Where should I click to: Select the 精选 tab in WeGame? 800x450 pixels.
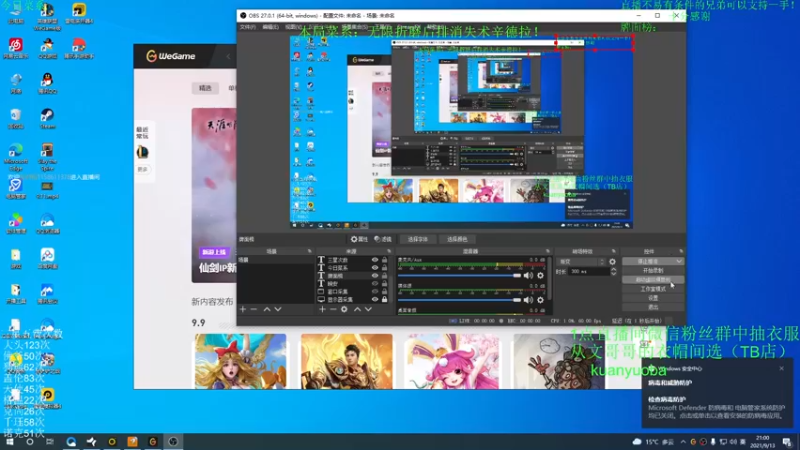point(205,88)
